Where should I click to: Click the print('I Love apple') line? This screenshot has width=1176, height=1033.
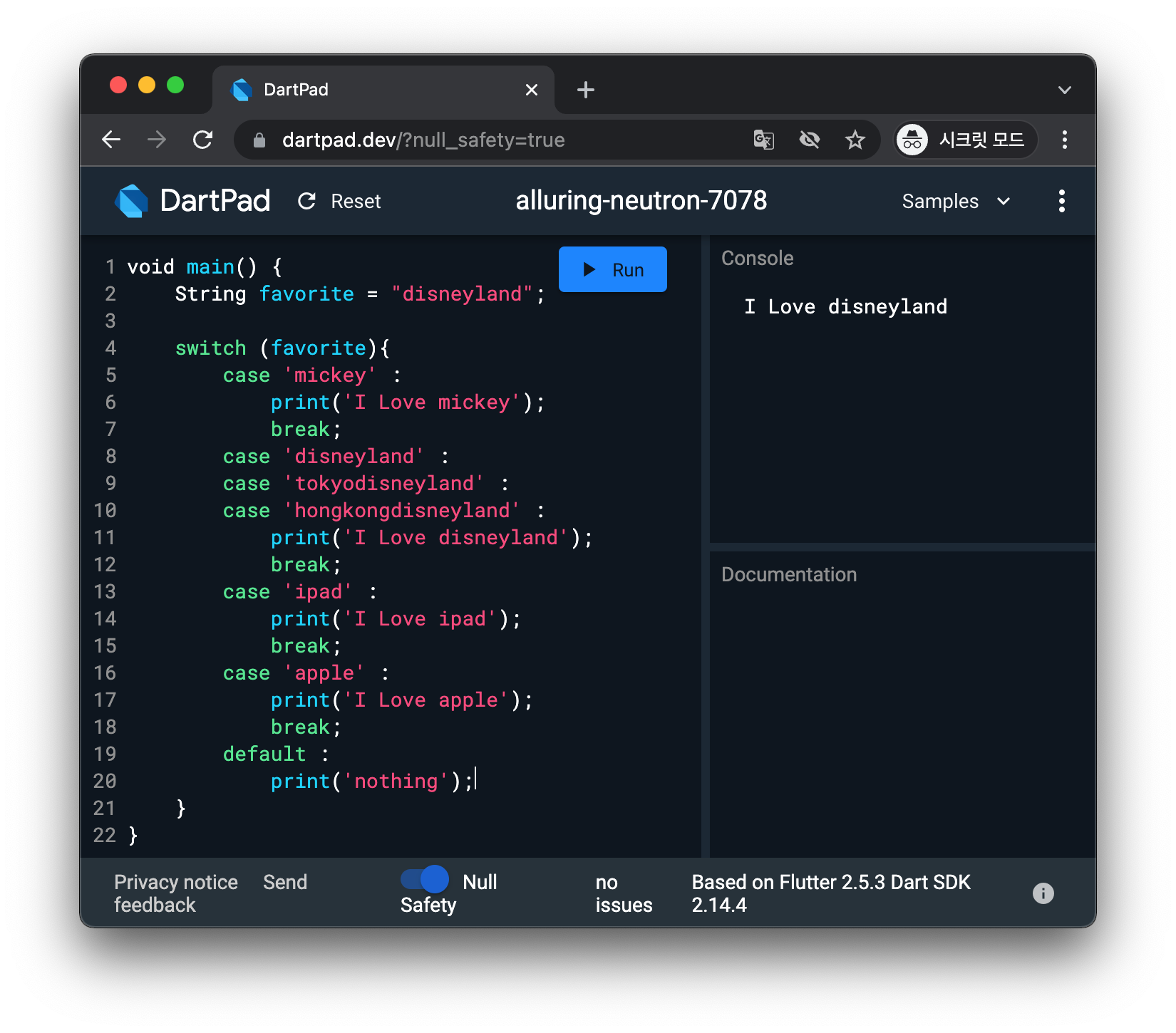tap(401, 700)
